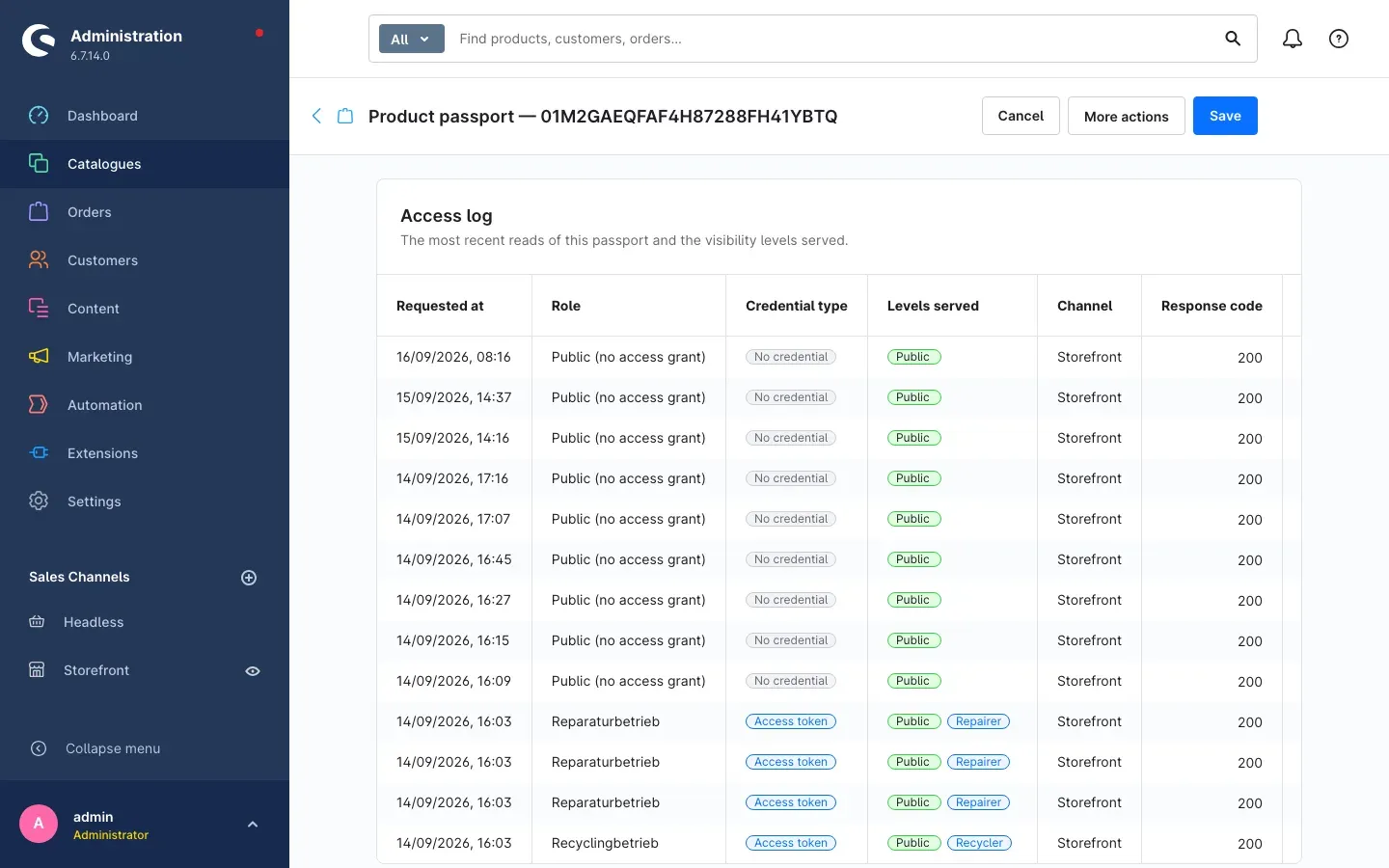The width and height of the screenshot is (1389, 868).
Task: Click the Storefront shop icon
Action: (x=37, y=670)
